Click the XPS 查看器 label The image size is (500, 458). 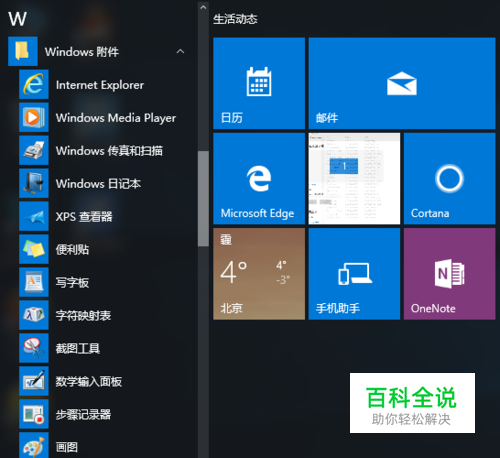(84, 217)
